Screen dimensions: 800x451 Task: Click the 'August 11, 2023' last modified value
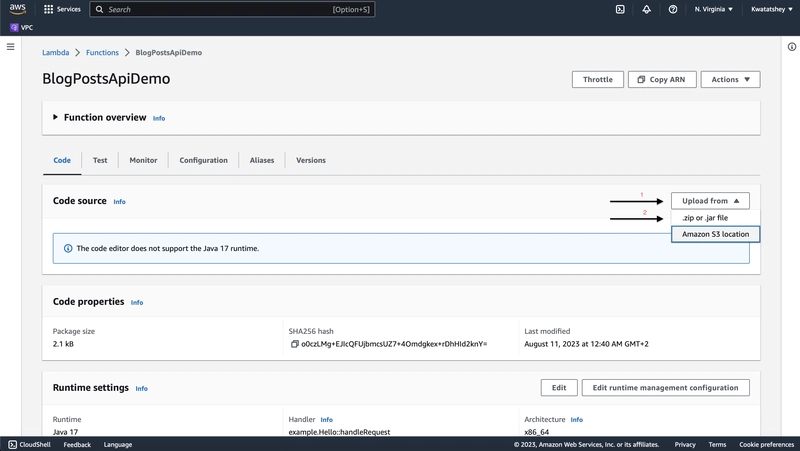586,344
